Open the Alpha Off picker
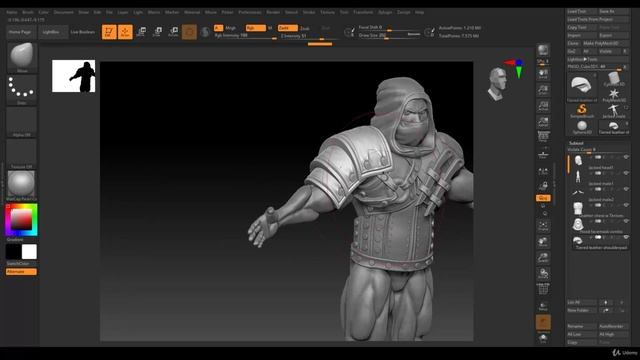The height and width of the screenshot is (360, 640). point(22,121)
